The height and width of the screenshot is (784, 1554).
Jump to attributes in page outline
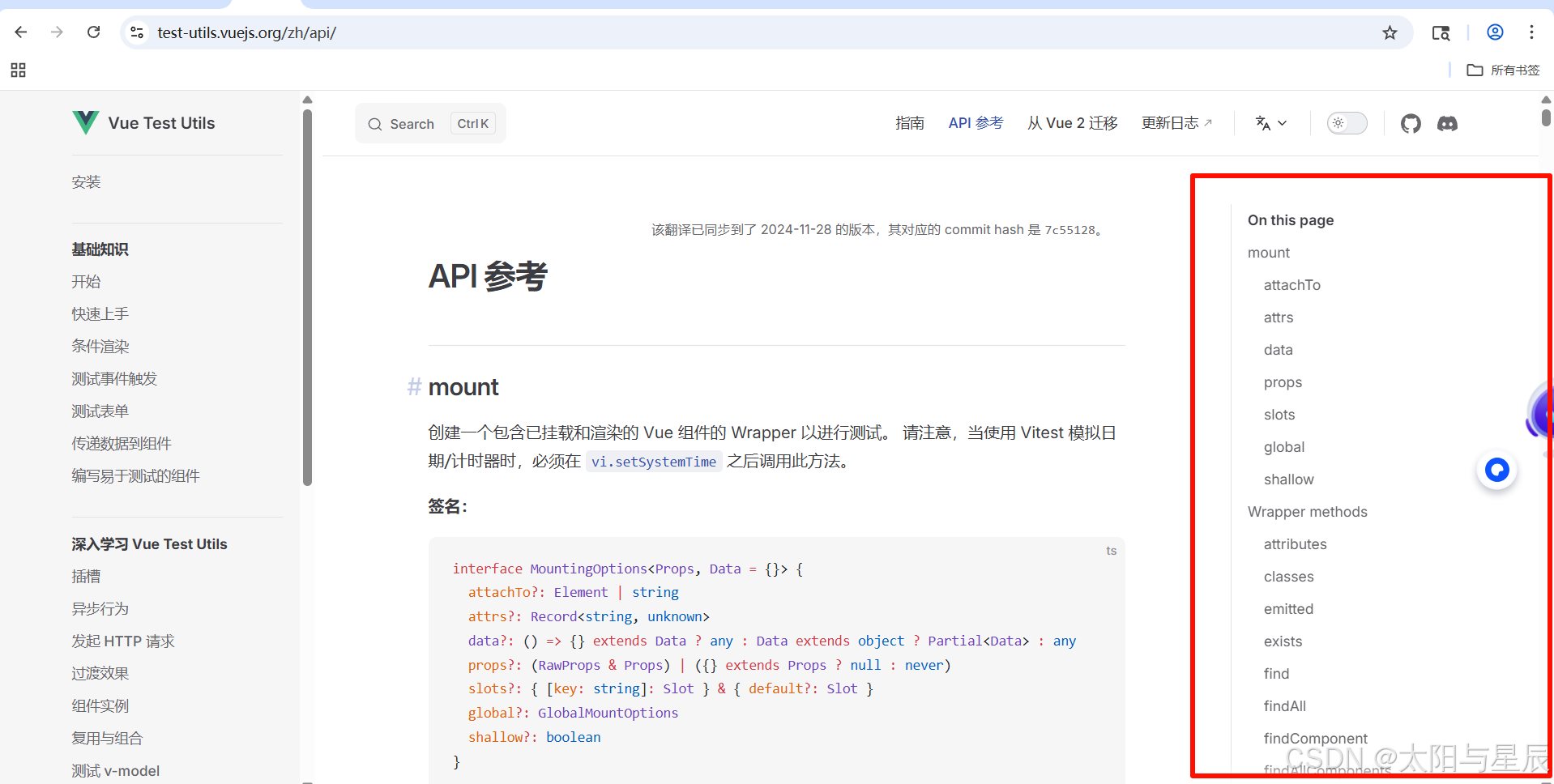pos(1296,544)
